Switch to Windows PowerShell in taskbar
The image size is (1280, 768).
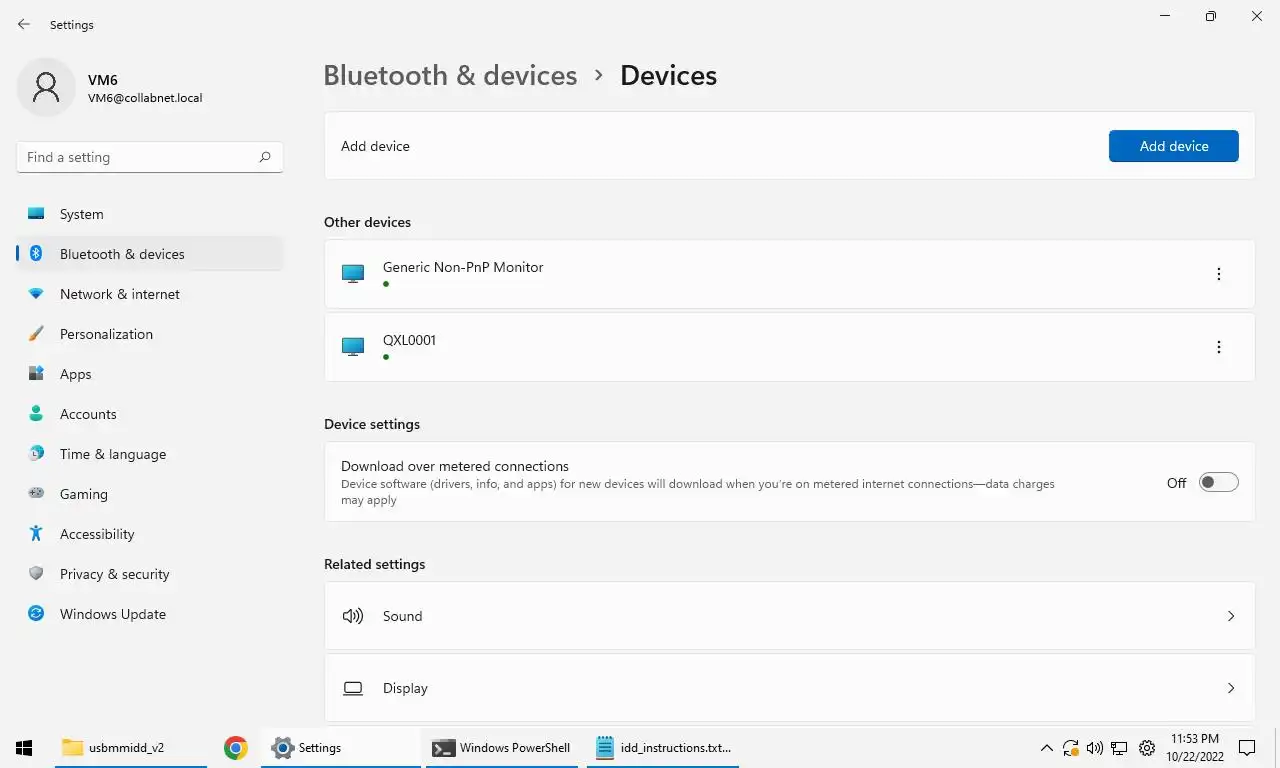click(502, 747)
